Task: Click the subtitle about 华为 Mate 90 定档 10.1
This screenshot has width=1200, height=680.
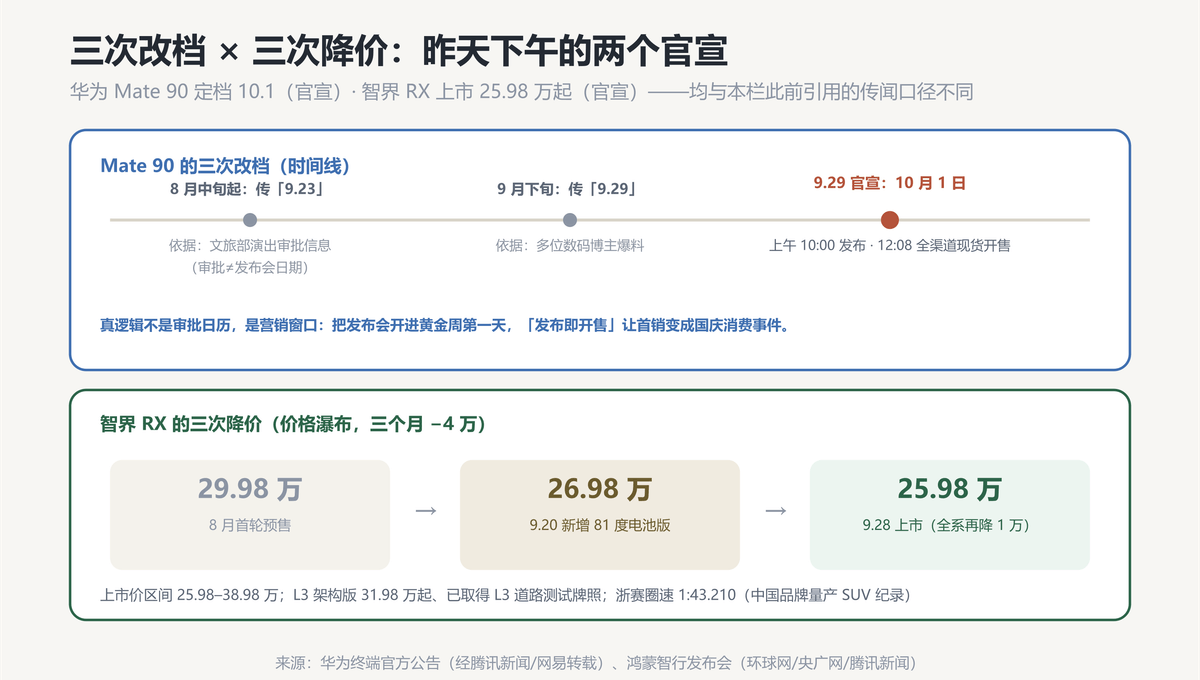Action: [x=521, y=92]
